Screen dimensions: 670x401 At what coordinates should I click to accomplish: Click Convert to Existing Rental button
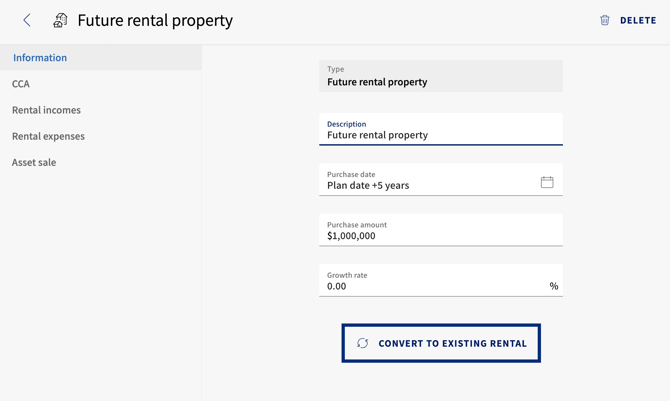pos(441,343)
